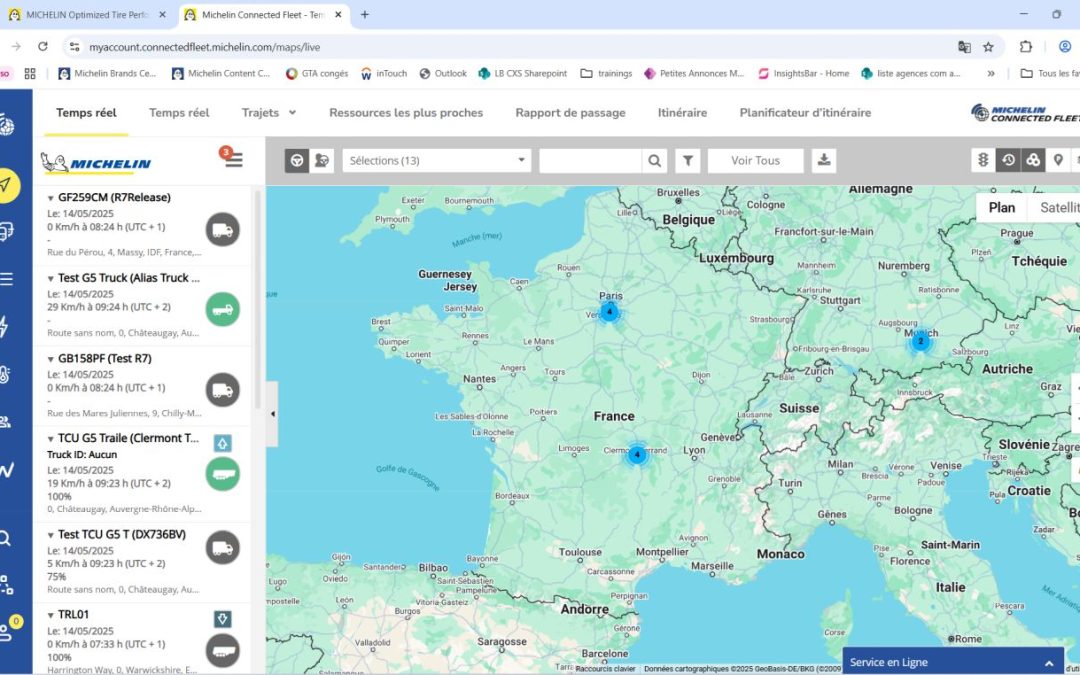Open the chart analytics sidebar icon

coord(6,470)
